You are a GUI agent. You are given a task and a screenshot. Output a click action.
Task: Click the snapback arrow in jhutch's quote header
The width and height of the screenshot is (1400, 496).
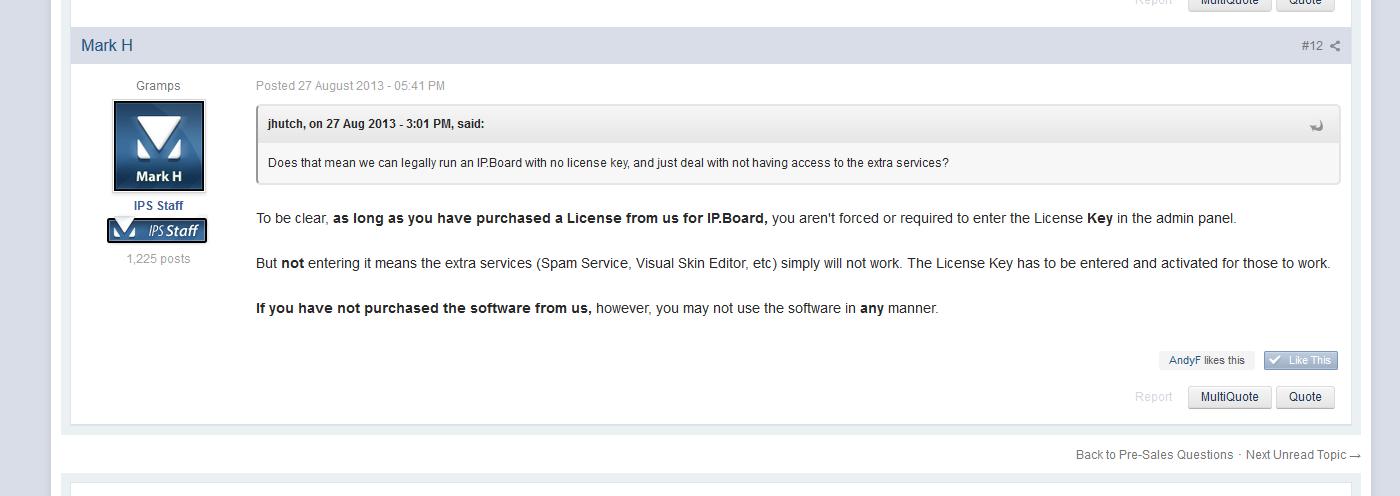[x=1317, y=125]
